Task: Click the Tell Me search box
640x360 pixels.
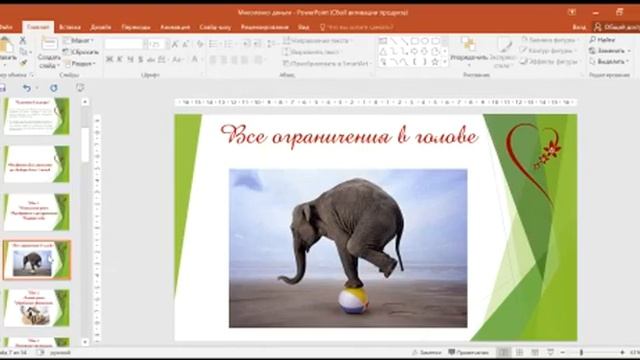Action: 356,27
